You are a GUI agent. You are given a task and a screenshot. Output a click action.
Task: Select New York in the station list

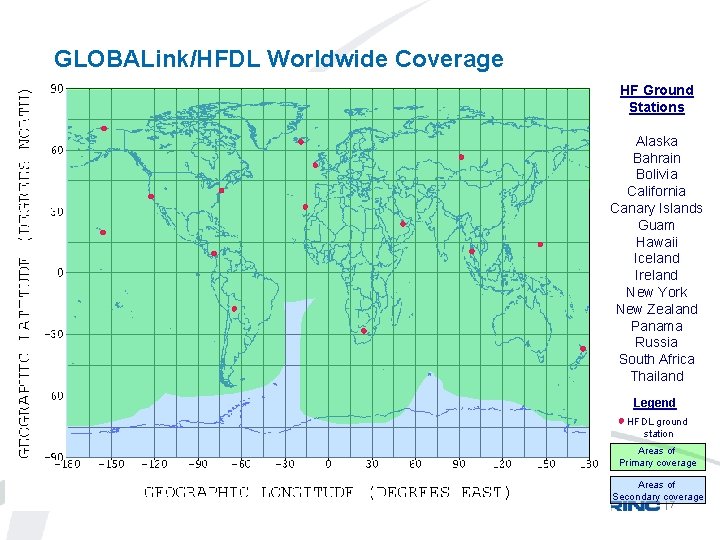click(657, 292)
